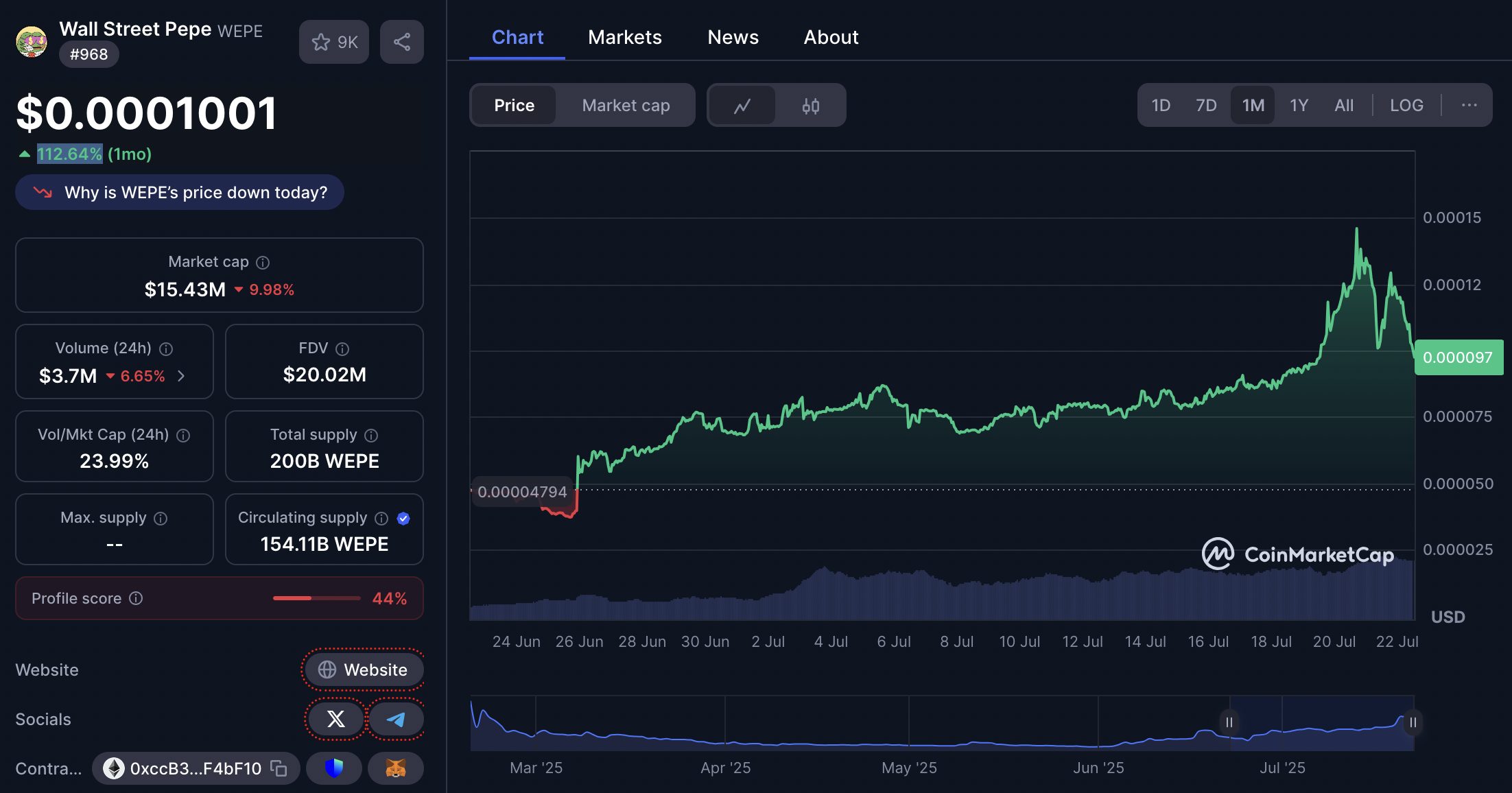This screenshot has width=1512, height=793.
Task: Open the three-dot chart options menu
Action: [x=1469, y=105]
